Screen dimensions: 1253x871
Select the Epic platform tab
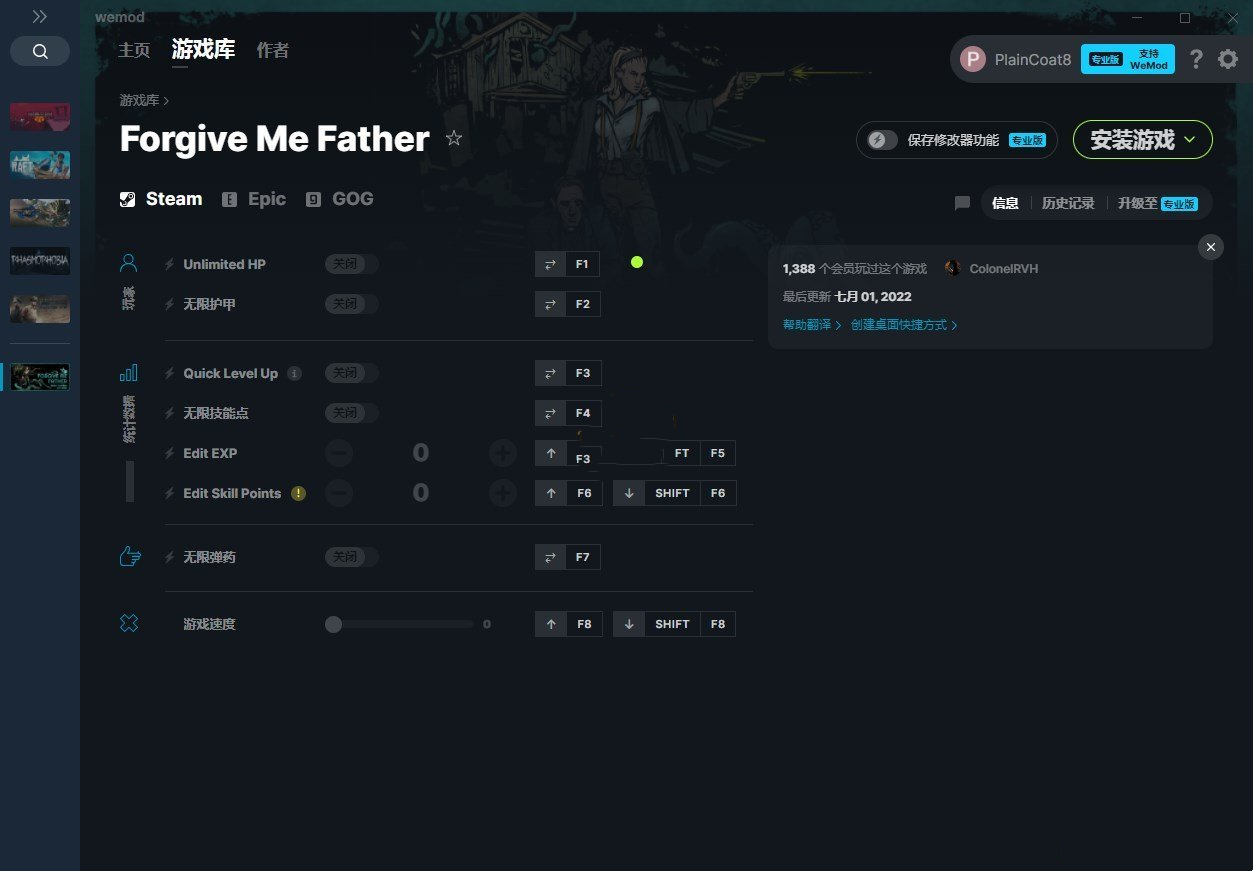254,199
